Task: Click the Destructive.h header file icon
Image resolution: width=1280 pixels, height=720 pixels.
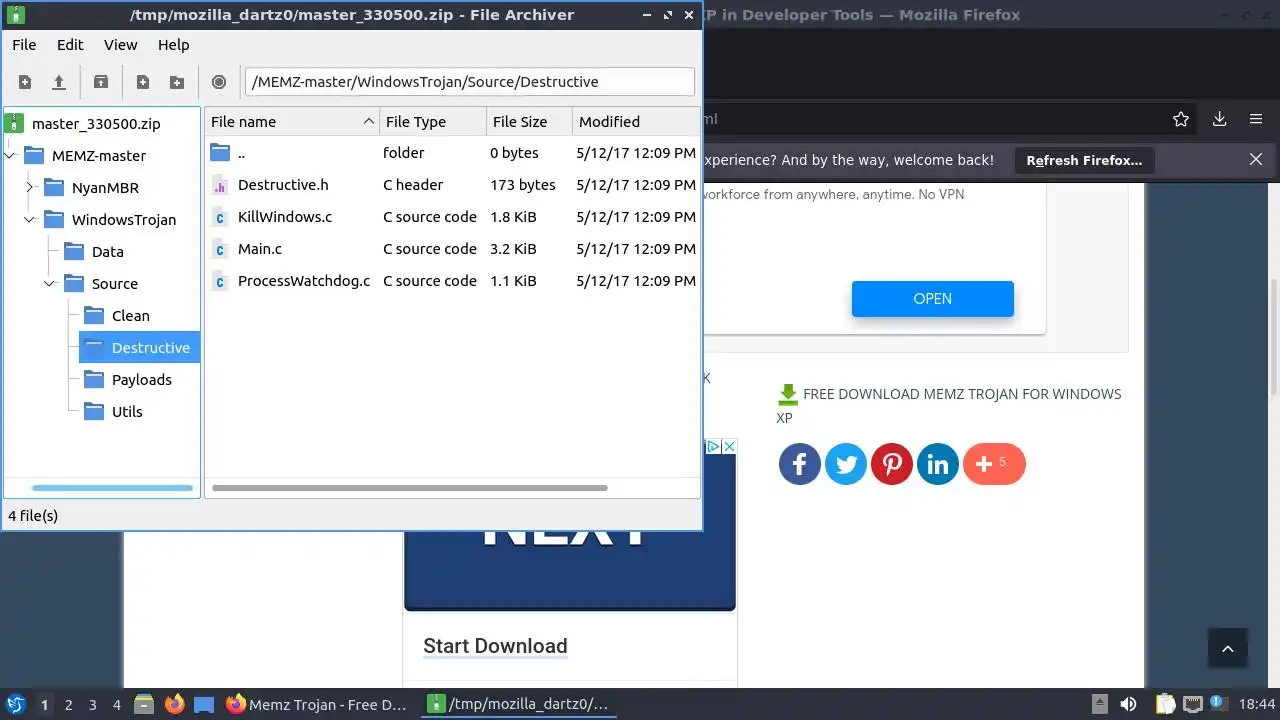Action: 220,185
